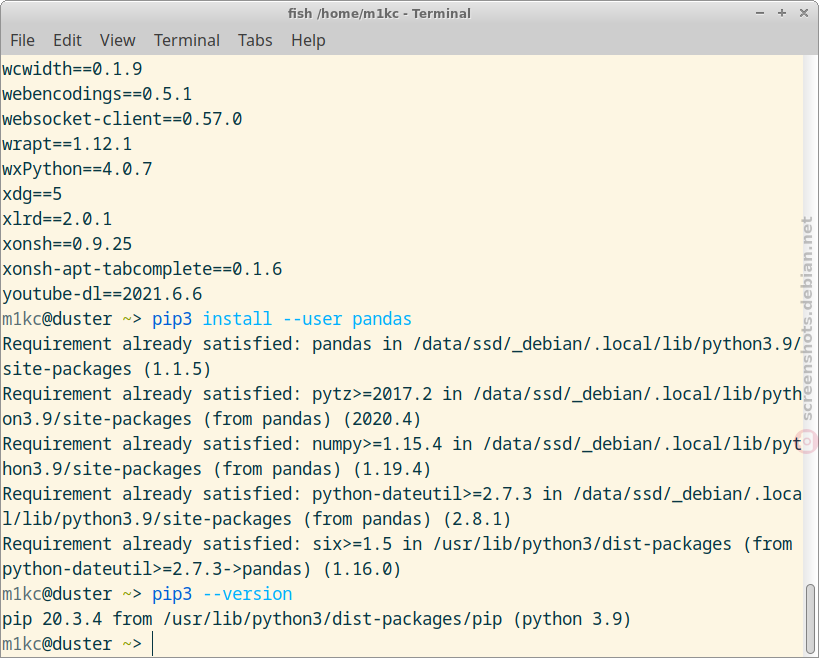Screen dimensions: 819x658
Task: Maximize the terminal window with plus icon
Action: (782, 13)
